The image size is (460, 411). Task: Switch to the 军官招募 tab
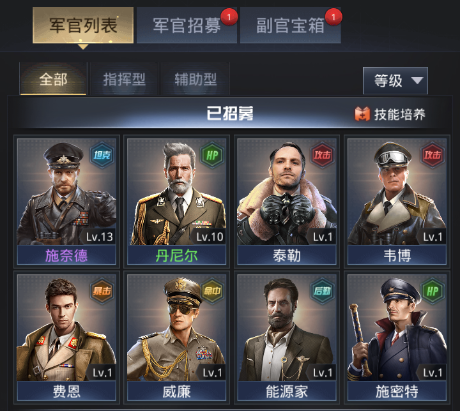(187, 25)
